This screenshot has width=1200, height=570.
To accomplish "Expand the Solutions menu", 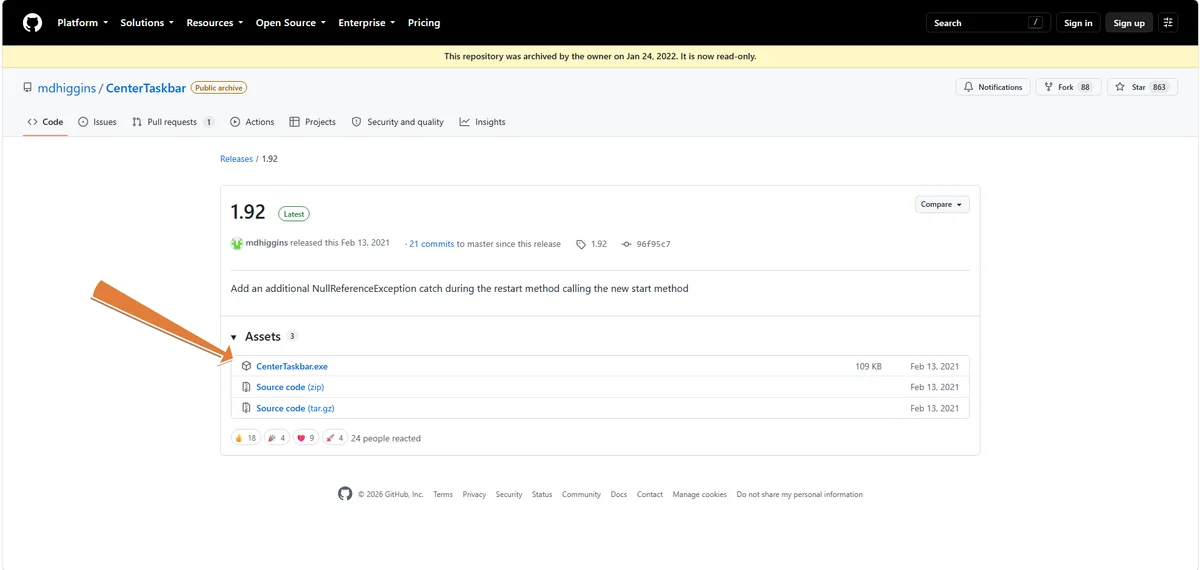I will (147, 22).
